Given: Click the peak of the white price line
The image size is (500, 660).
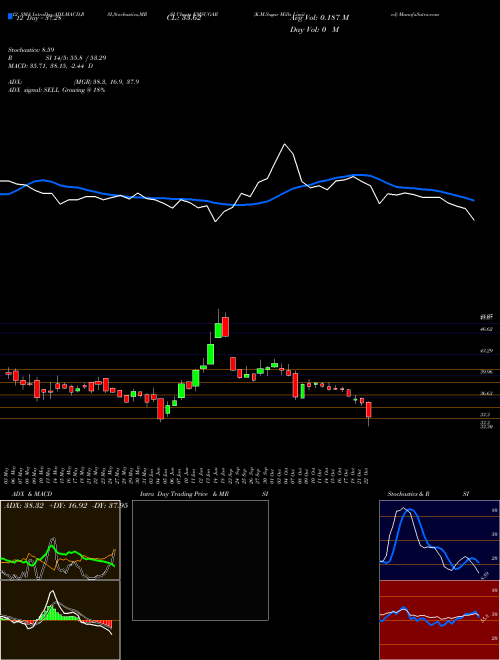Looking at the screenshot, I should click(285, 144).
